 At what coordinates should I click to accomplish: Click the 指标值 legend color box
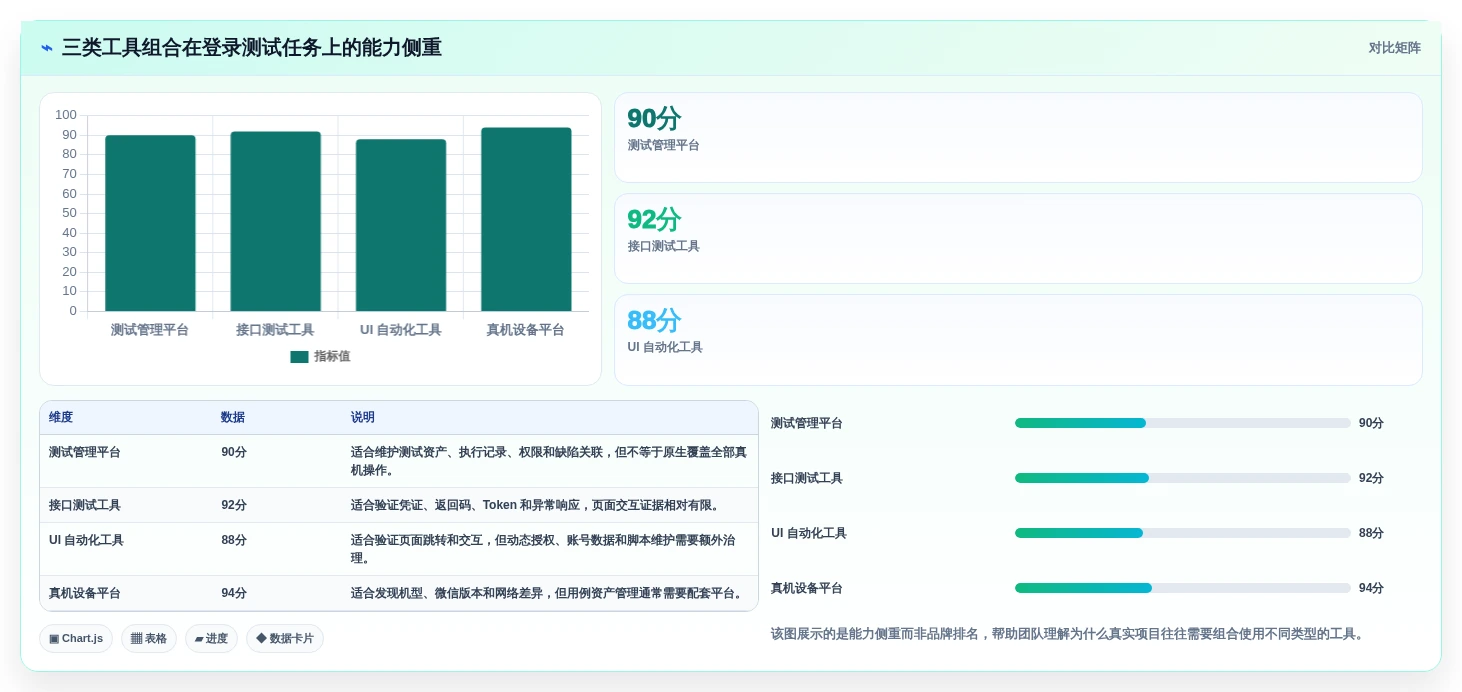pyautogui.click(x=299, y=356)
